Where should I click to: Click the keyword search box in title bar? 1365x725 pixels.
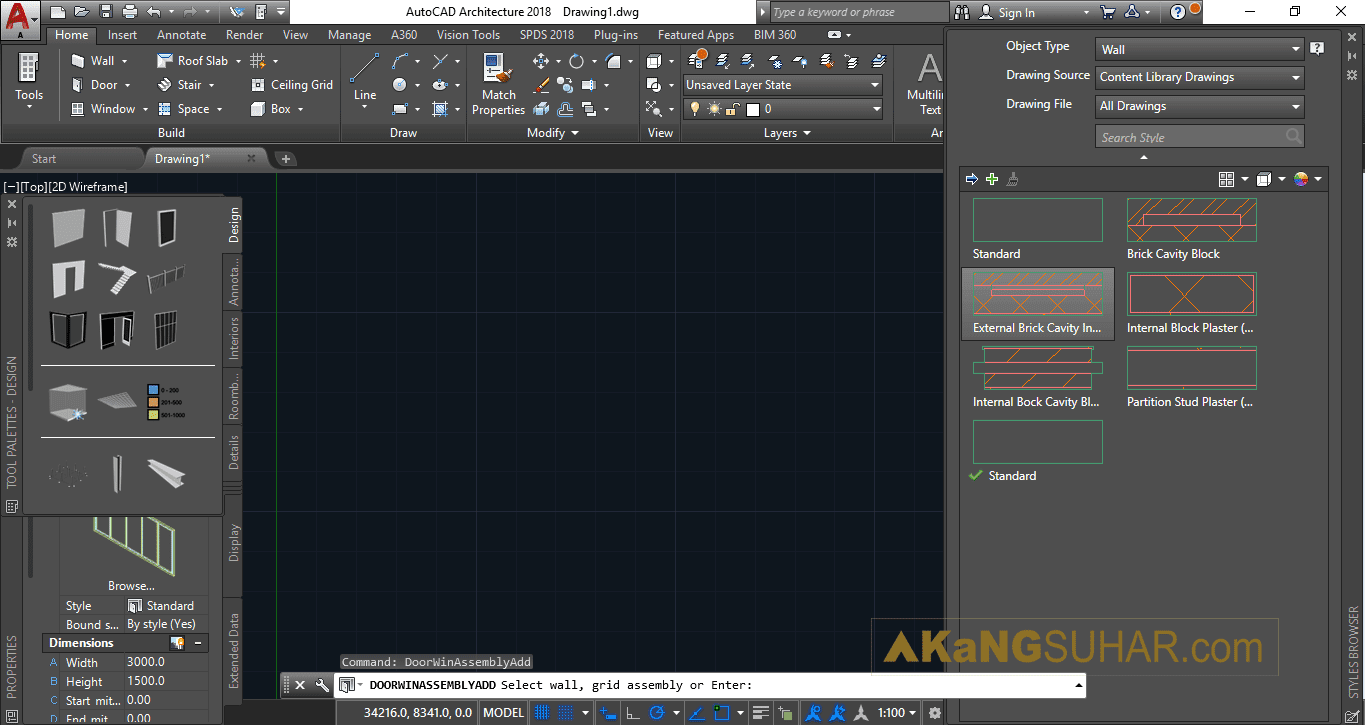pos(858,12)
